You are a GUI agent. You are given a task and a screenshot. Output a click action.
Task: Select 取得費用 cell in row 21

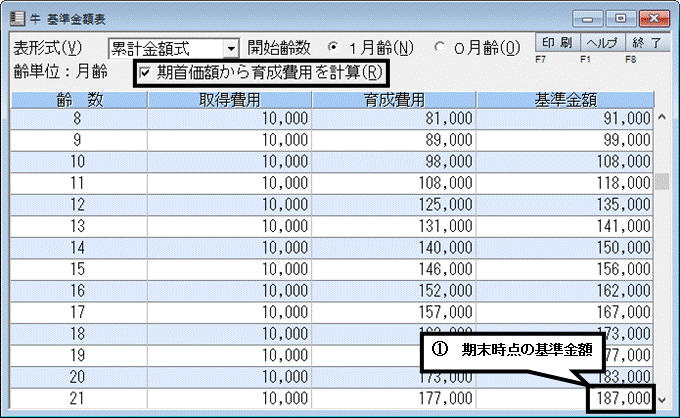click(229, 398)
